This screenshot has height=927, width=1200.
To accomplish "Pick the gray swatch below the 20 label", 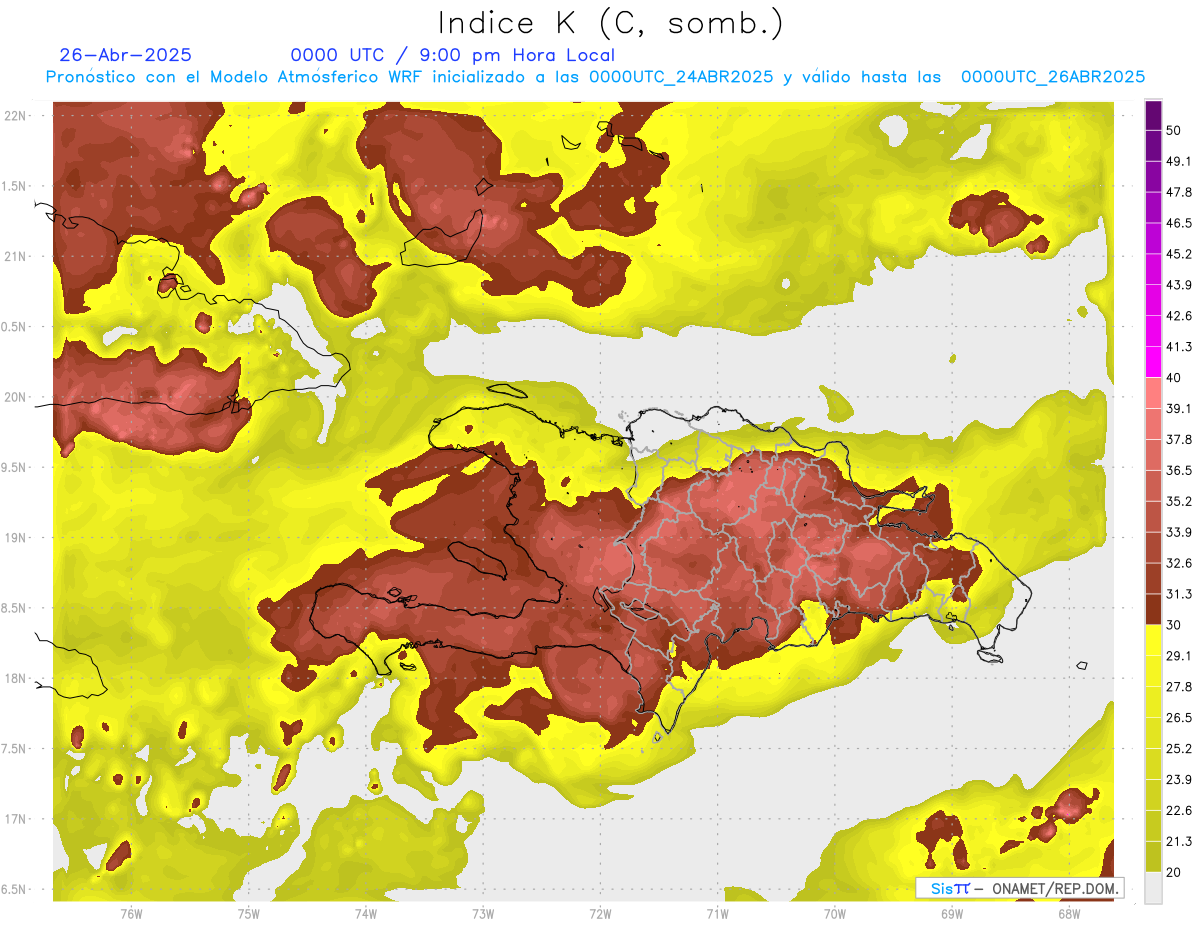I will (1153, 888).
